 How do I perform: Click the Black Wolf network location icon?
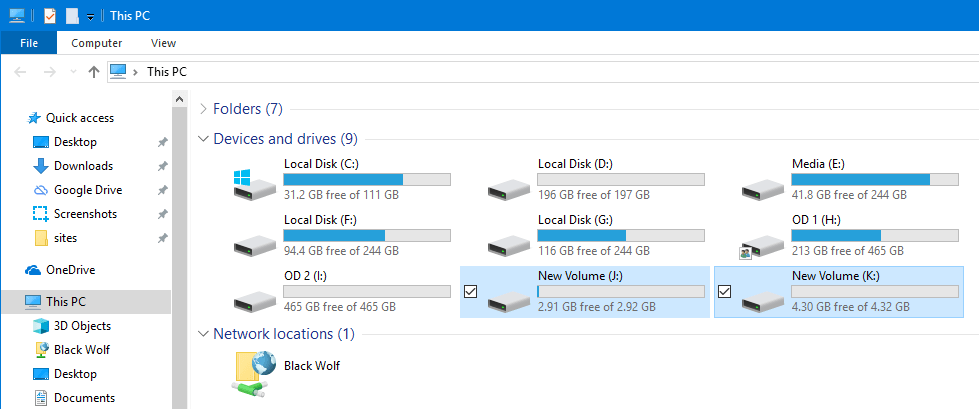click(256, 372)
